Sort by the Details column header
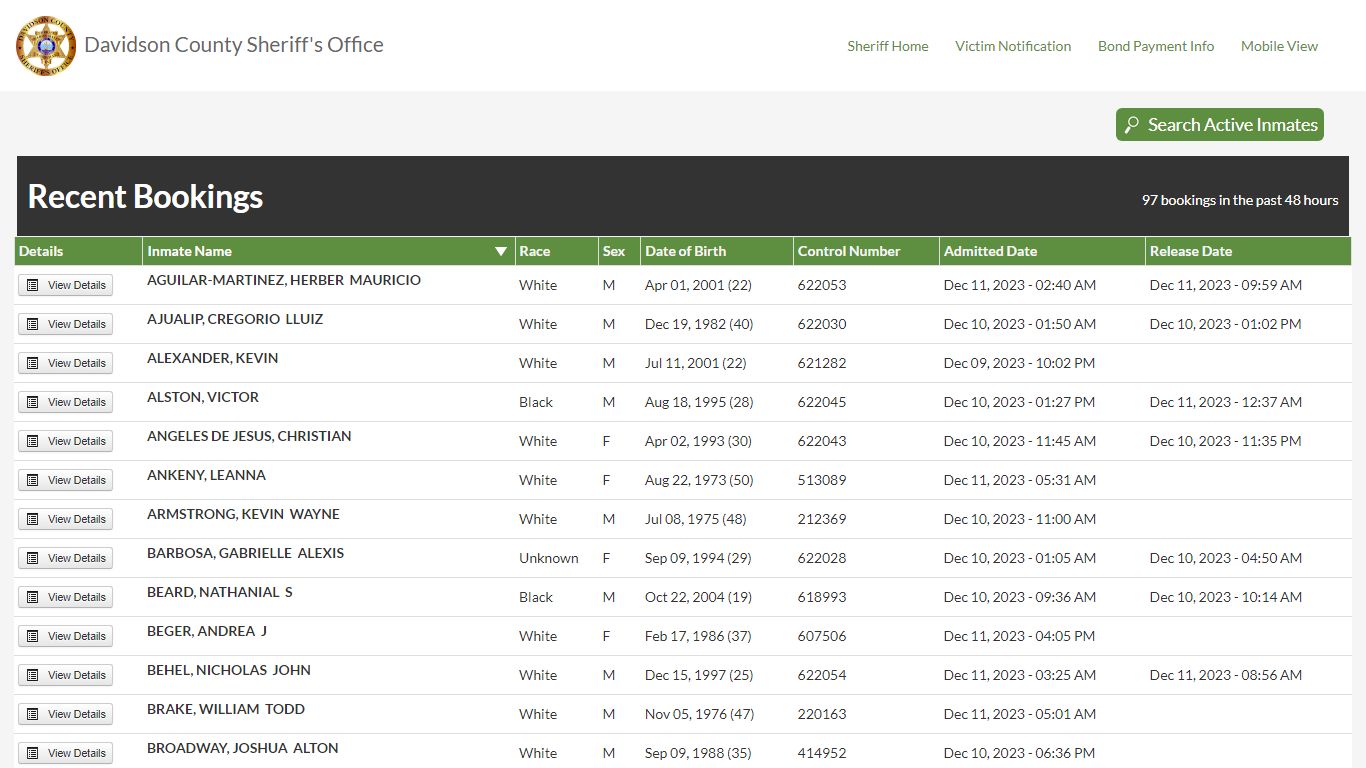The image size is (1366, 768). pos(79,251)
